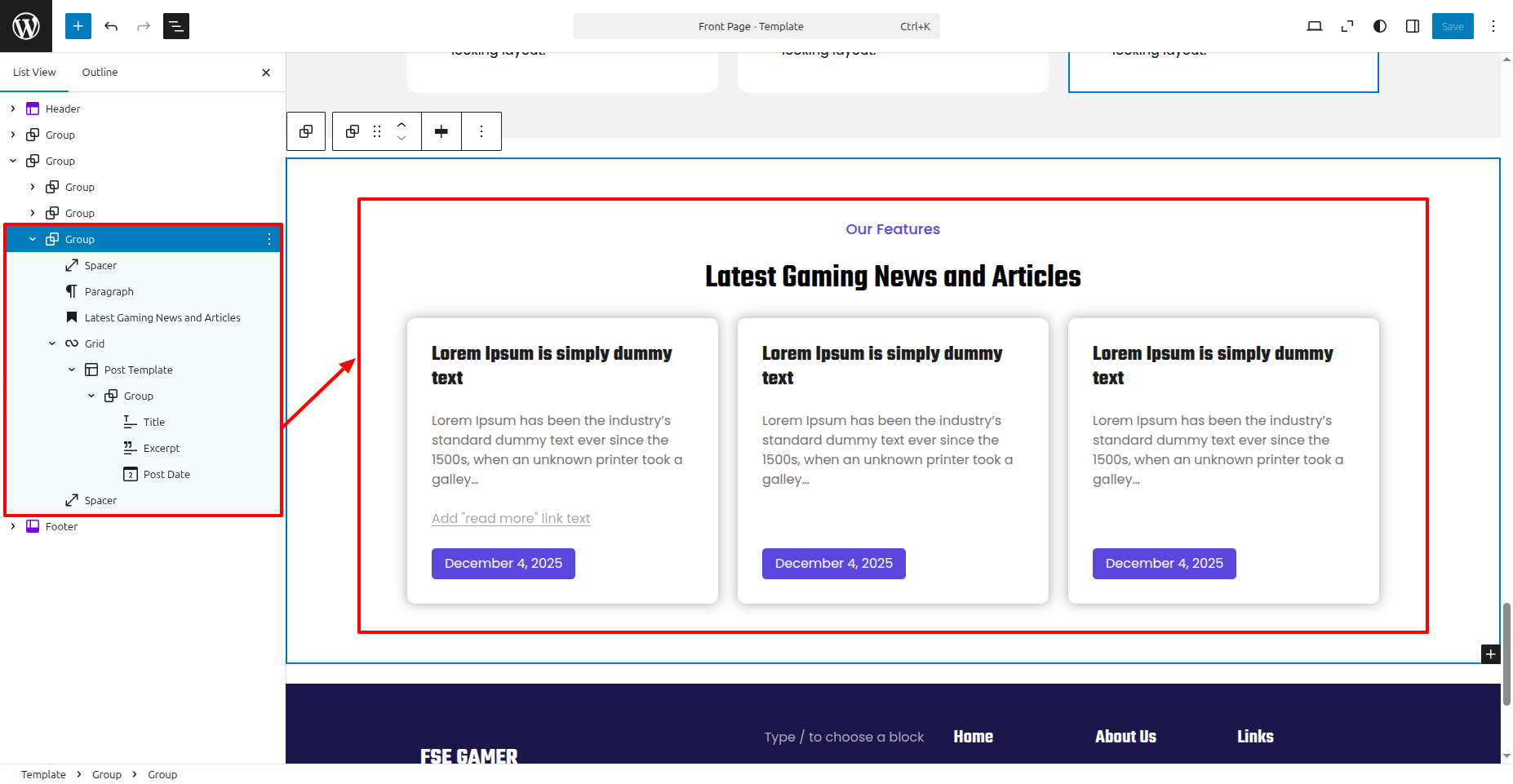Toggle the Settings sidebar panel icon

click(x=1413, y=26)
